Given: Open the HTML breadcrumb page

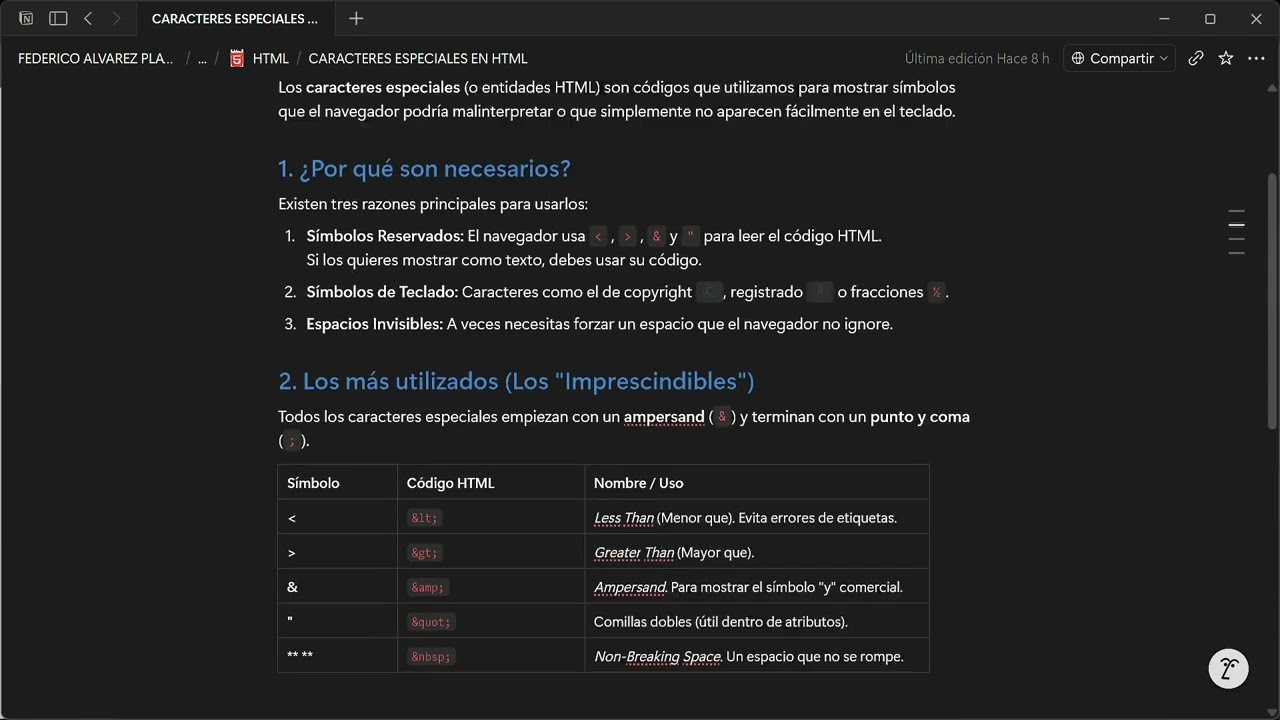Looking at the screenshot, I should pos(271,58).
